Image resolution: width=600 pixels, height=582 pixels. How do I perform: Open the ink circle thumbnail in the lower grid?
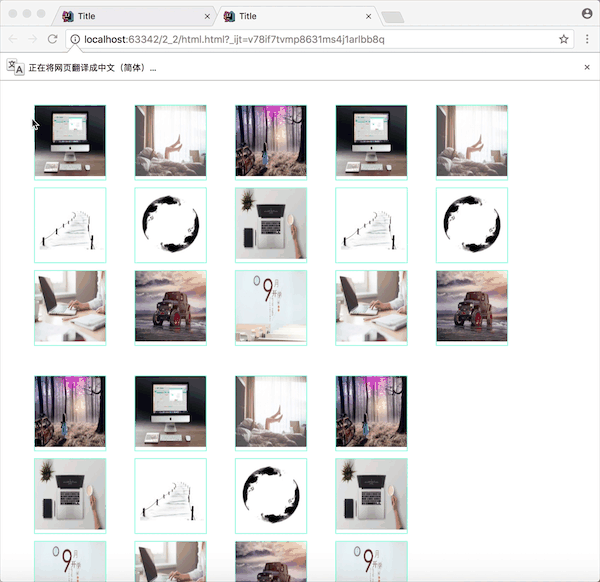(271, 494)
